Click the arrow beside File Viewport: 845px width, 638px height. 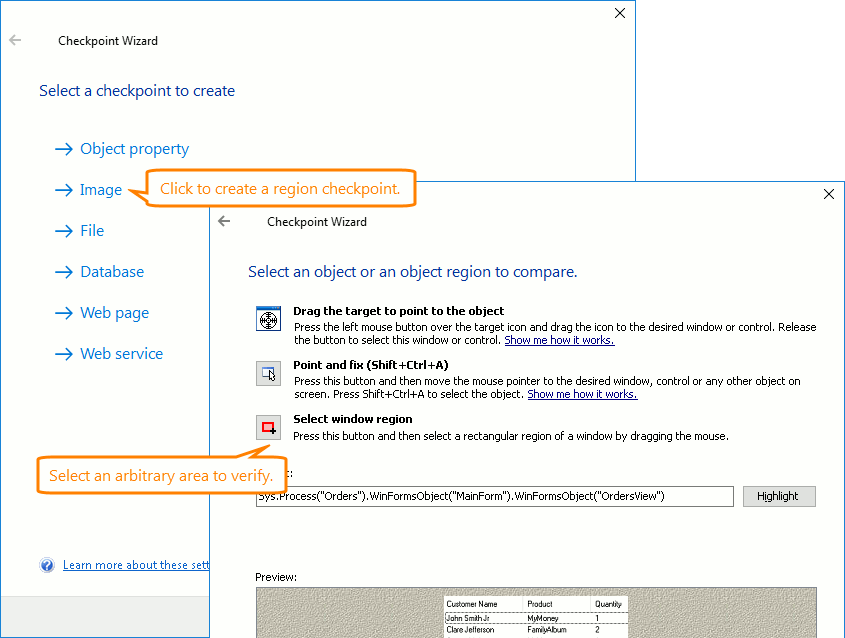(x=64, y=231)
